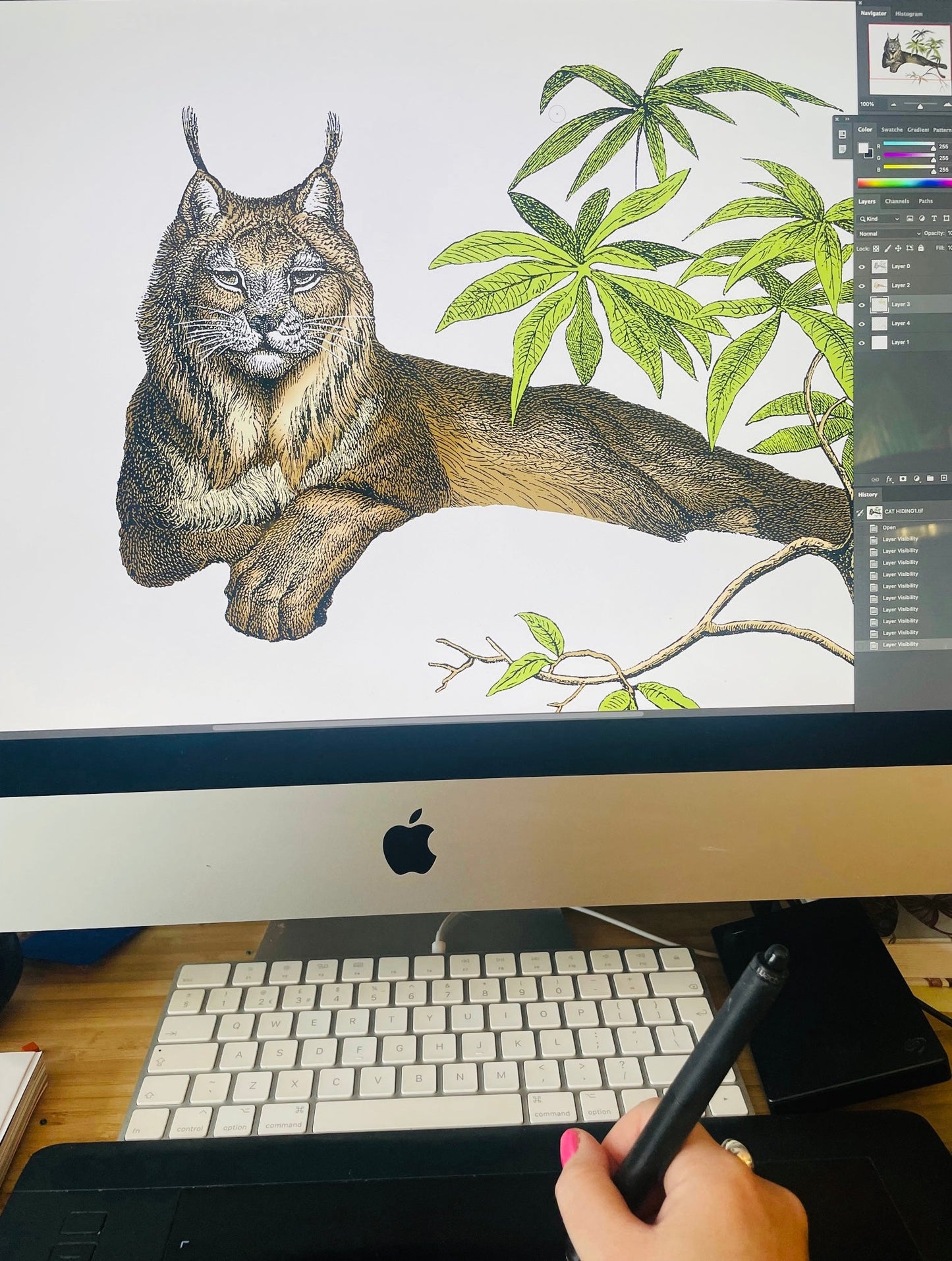Open the Paths tab
The height and width of the screenshot is (1261, 952).
[926, 202]
